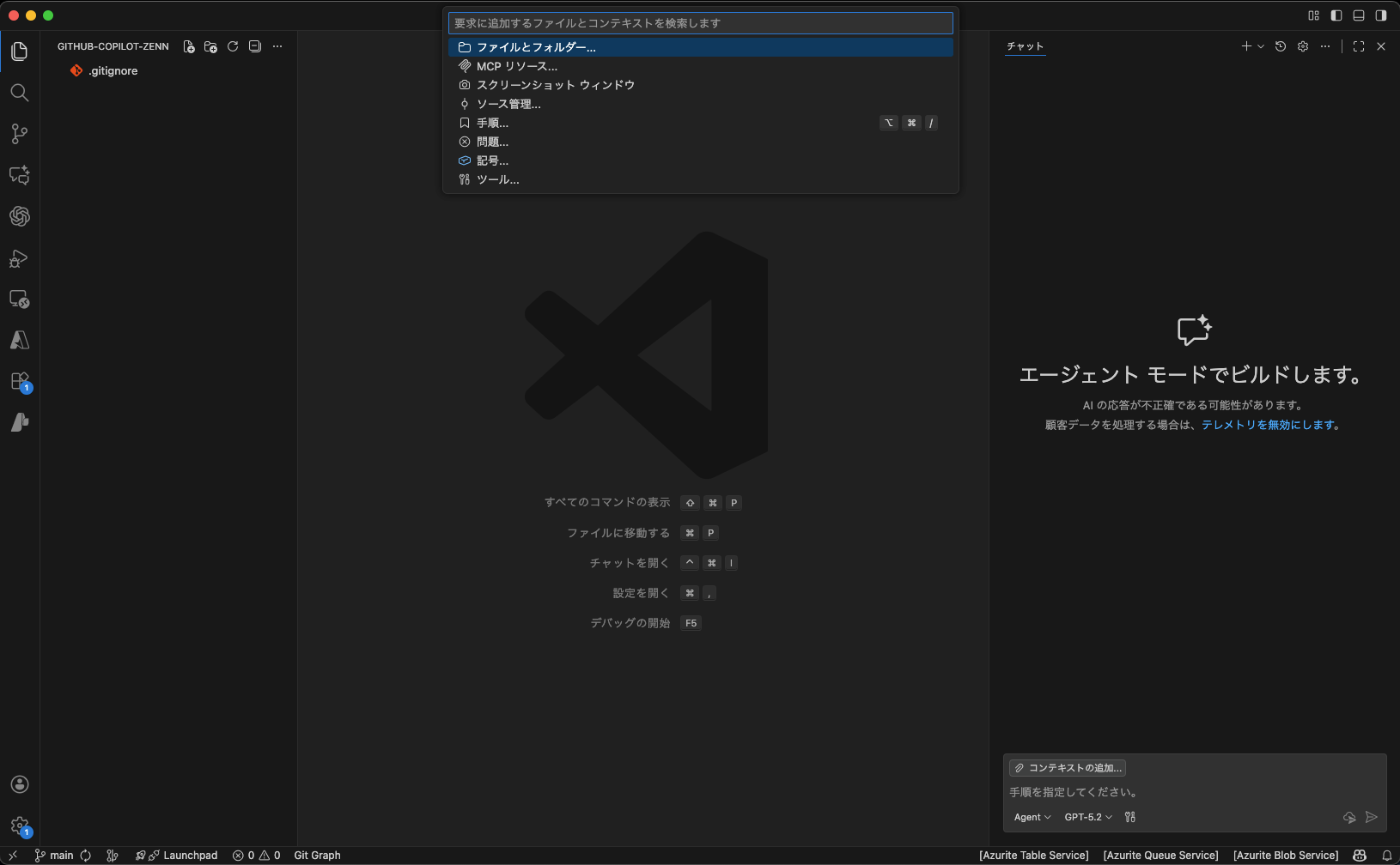This screenshot has height=865, width=1400.
Task: Select MCP リソース... in context picker
Action: point(700,66)
